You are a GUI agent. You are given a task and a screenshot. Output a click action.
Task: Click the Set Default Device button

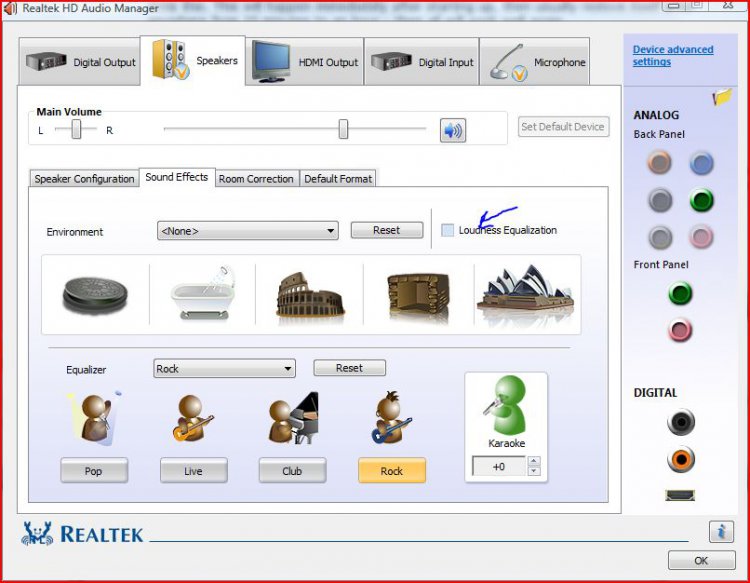(563, 126)
